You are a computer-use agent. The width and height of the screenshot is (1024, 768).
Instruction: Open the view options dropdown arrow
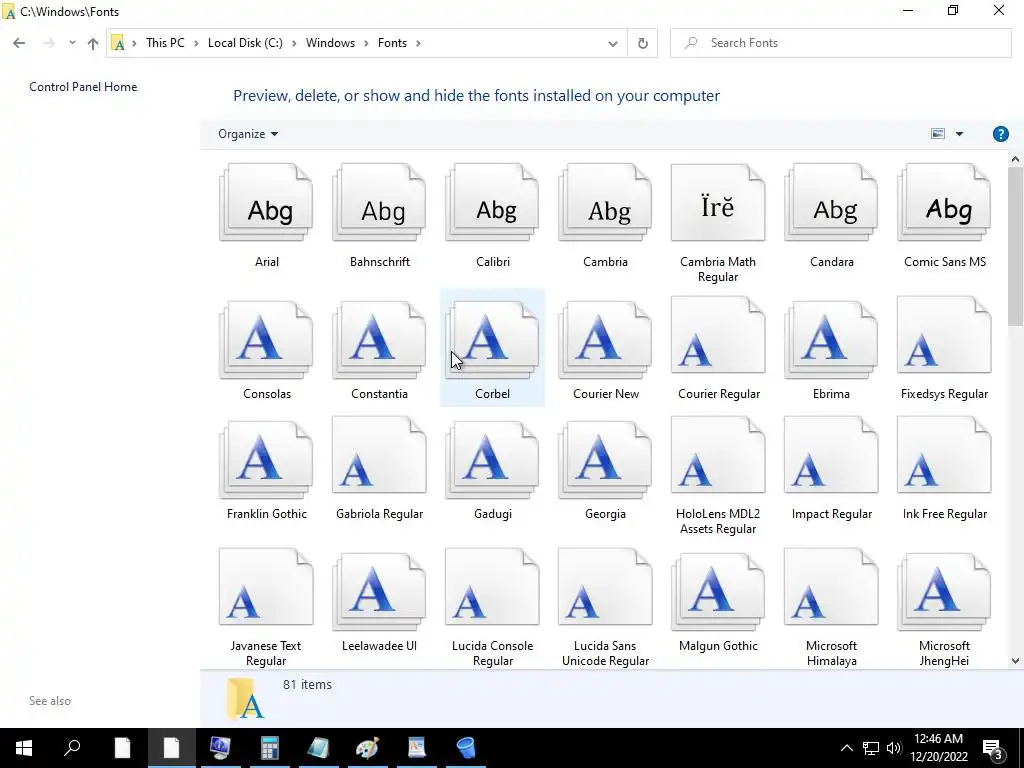pos(959,134)
